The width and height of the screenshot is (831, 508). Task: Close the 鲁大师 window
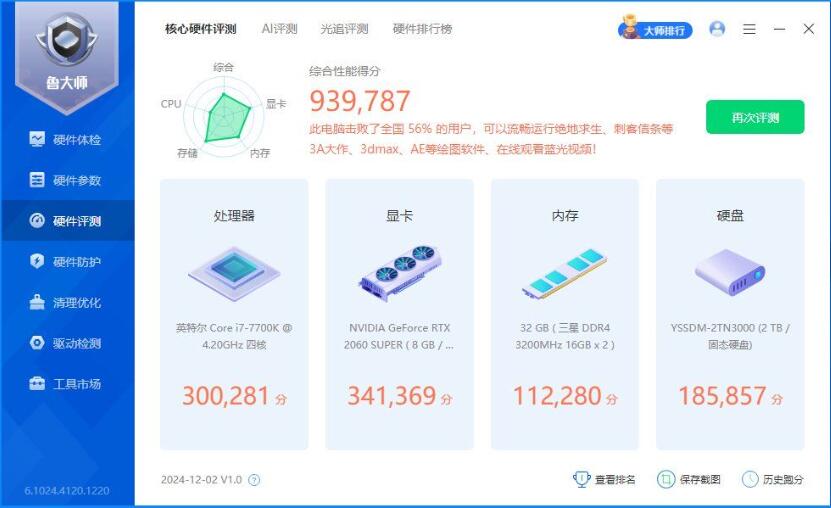tap(809, 29)
